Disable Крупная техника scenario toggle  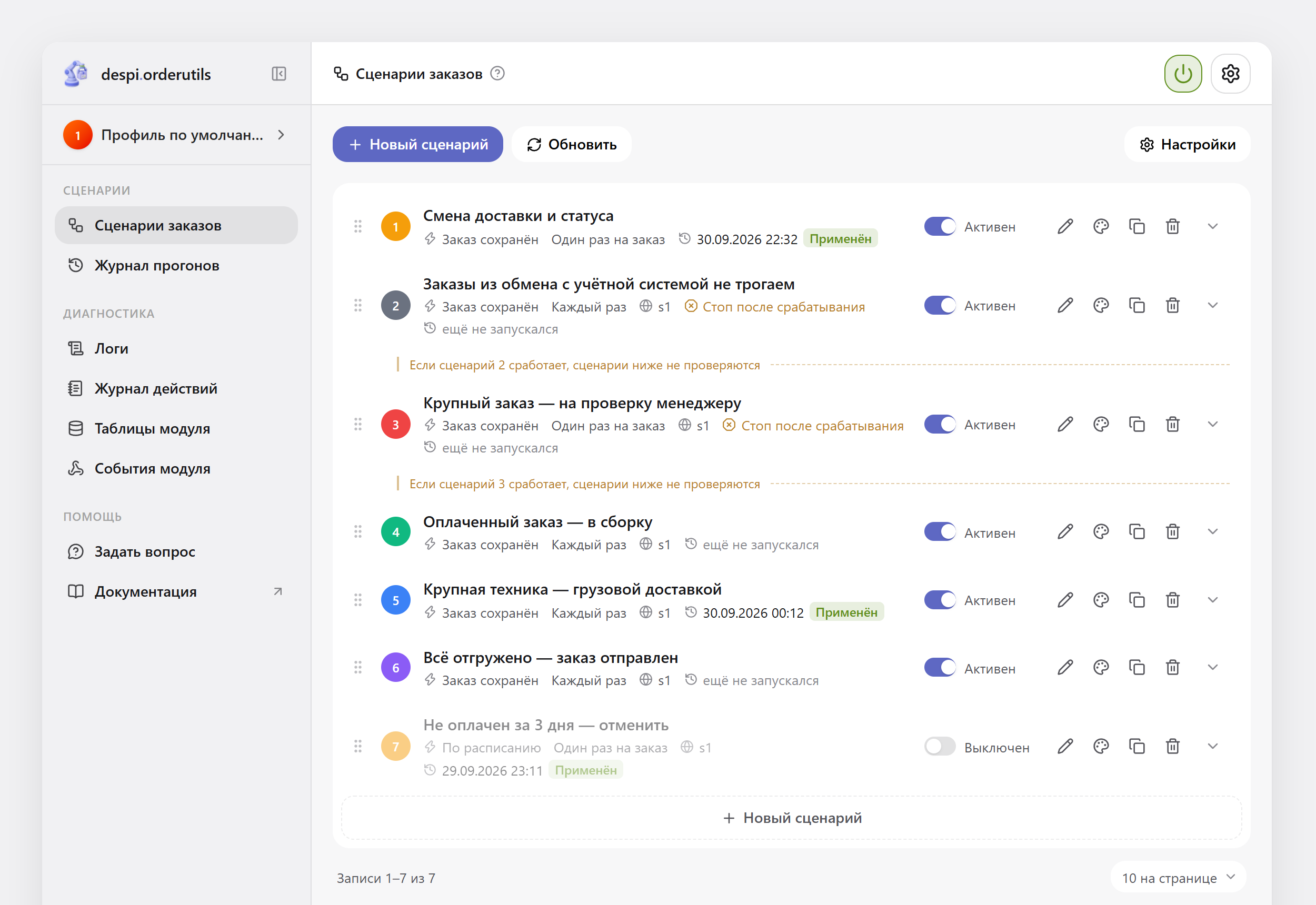click(x=940, y=600)
